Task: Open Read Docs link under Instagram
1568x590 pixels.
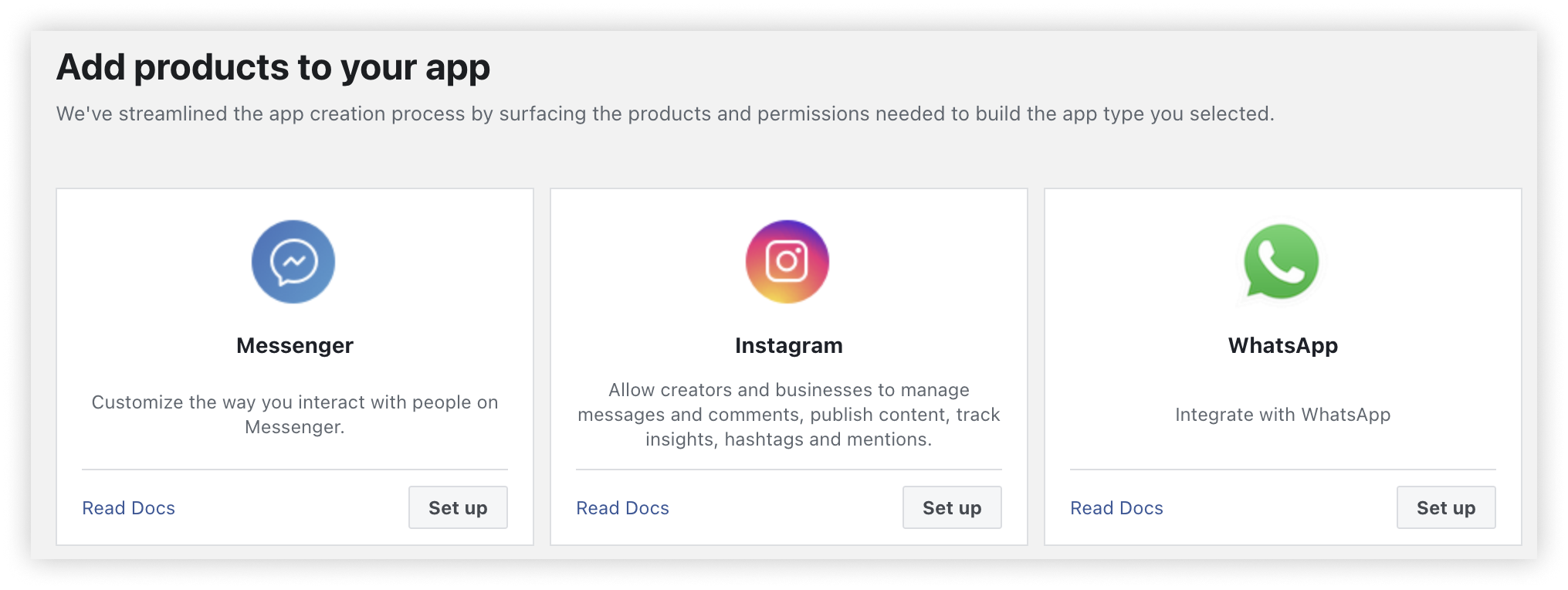Action: (x=623, y=508)
